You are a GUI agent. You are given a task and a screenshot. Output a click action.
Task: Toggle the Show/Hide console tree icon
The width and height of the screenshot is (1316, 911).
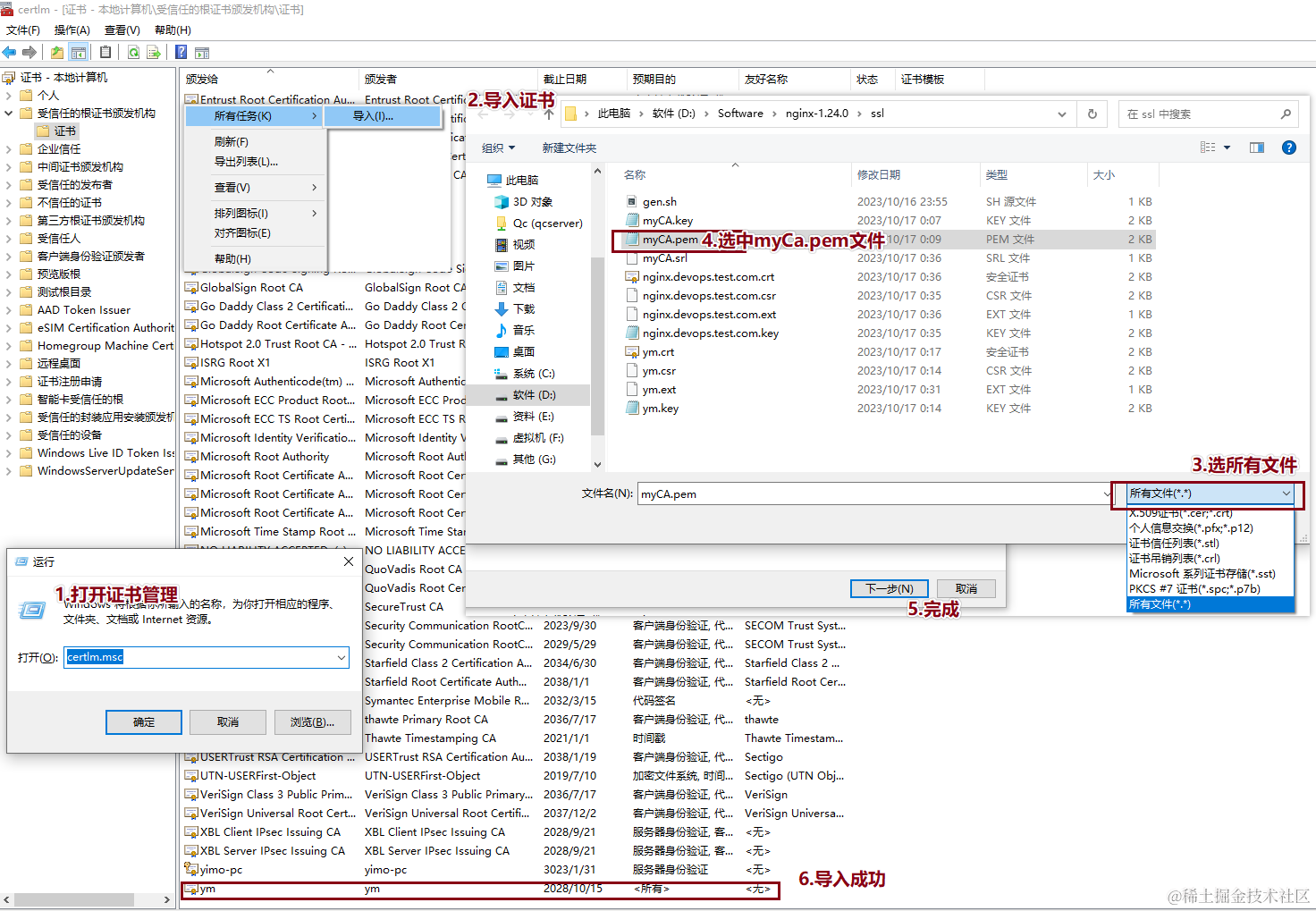coord(79,53)
